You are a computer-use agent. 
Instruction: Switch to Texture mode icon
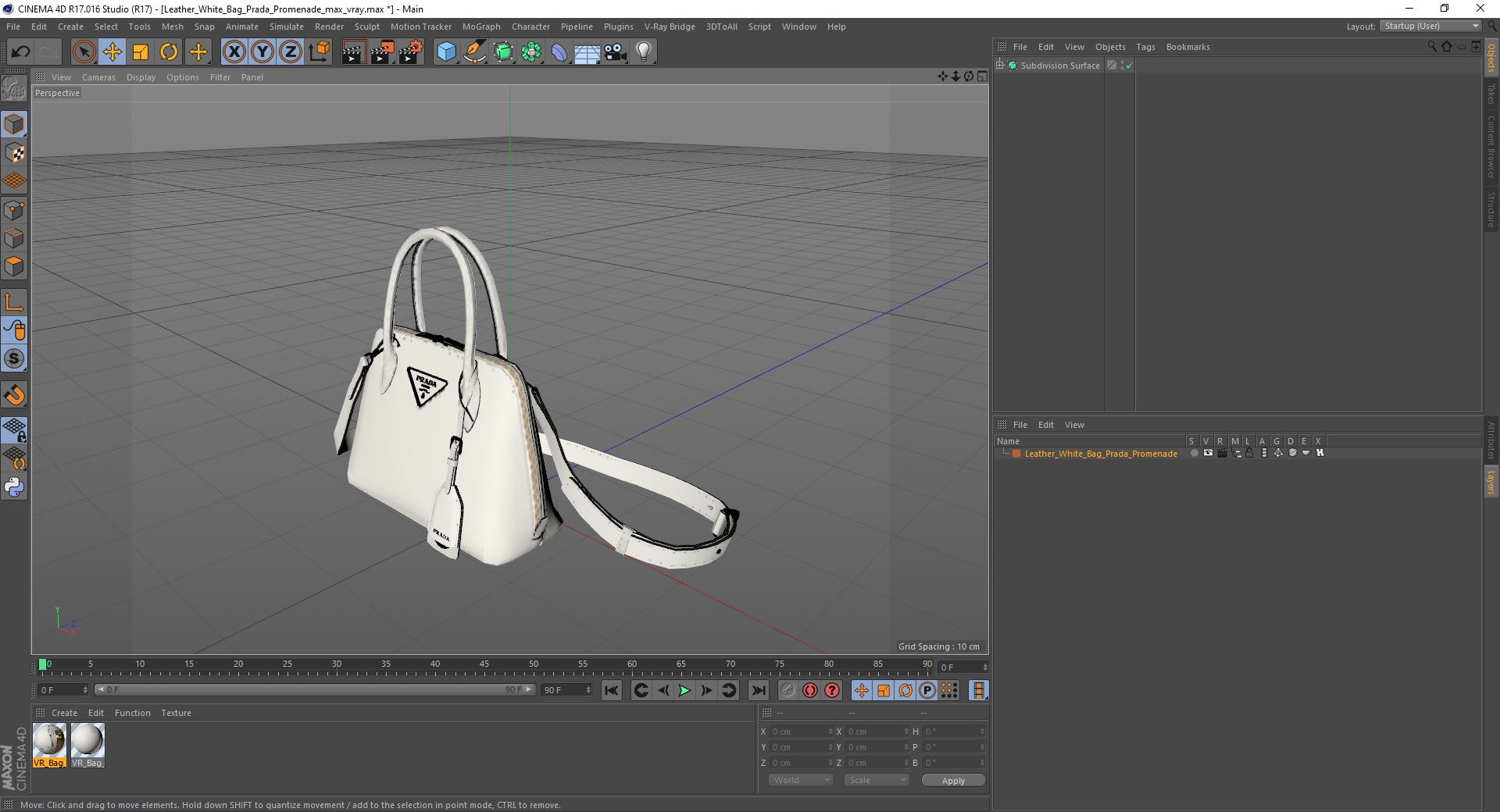tap(14, 153)
